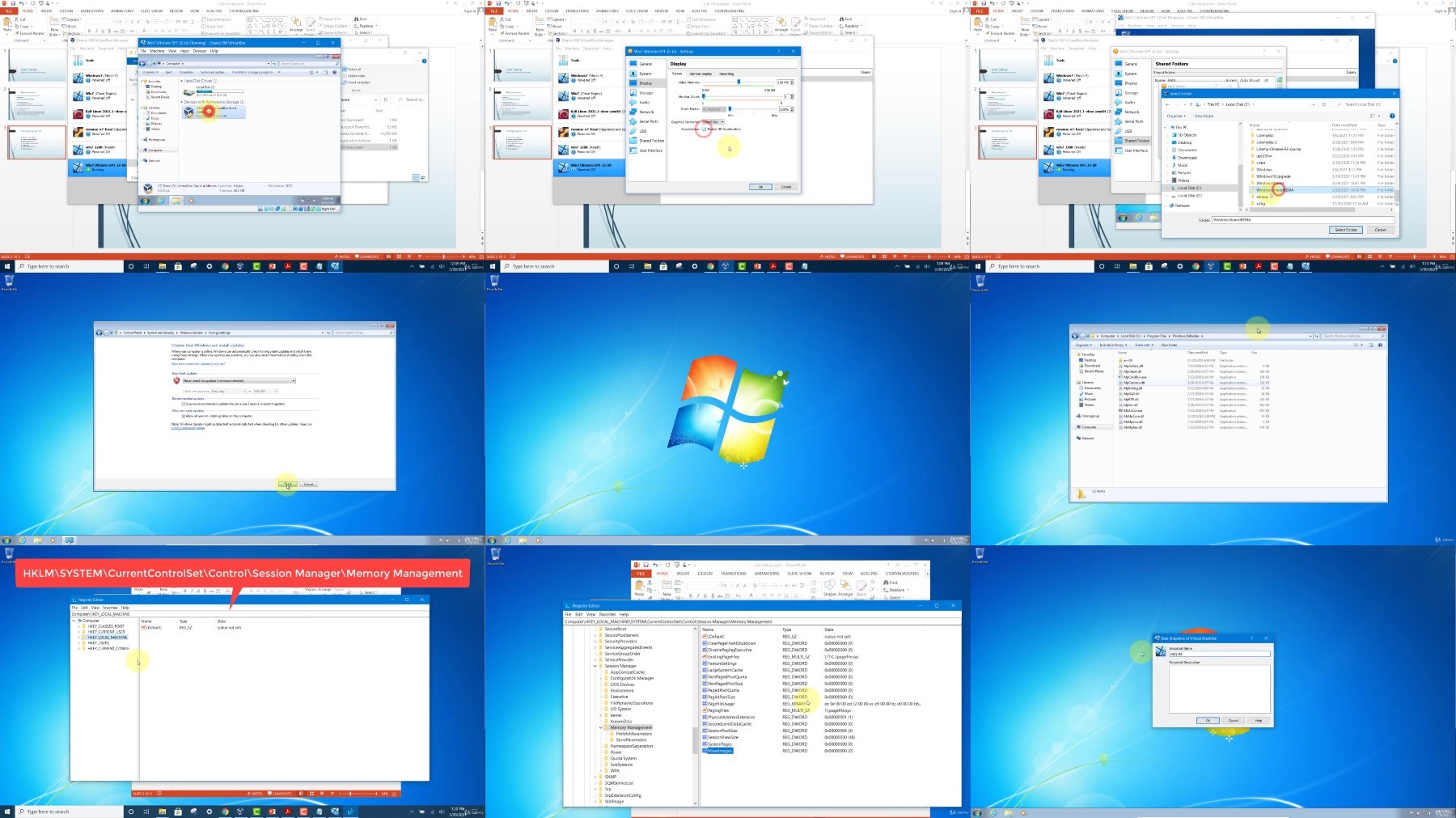Open System page icon in Display settings dialog

point(633,74)
